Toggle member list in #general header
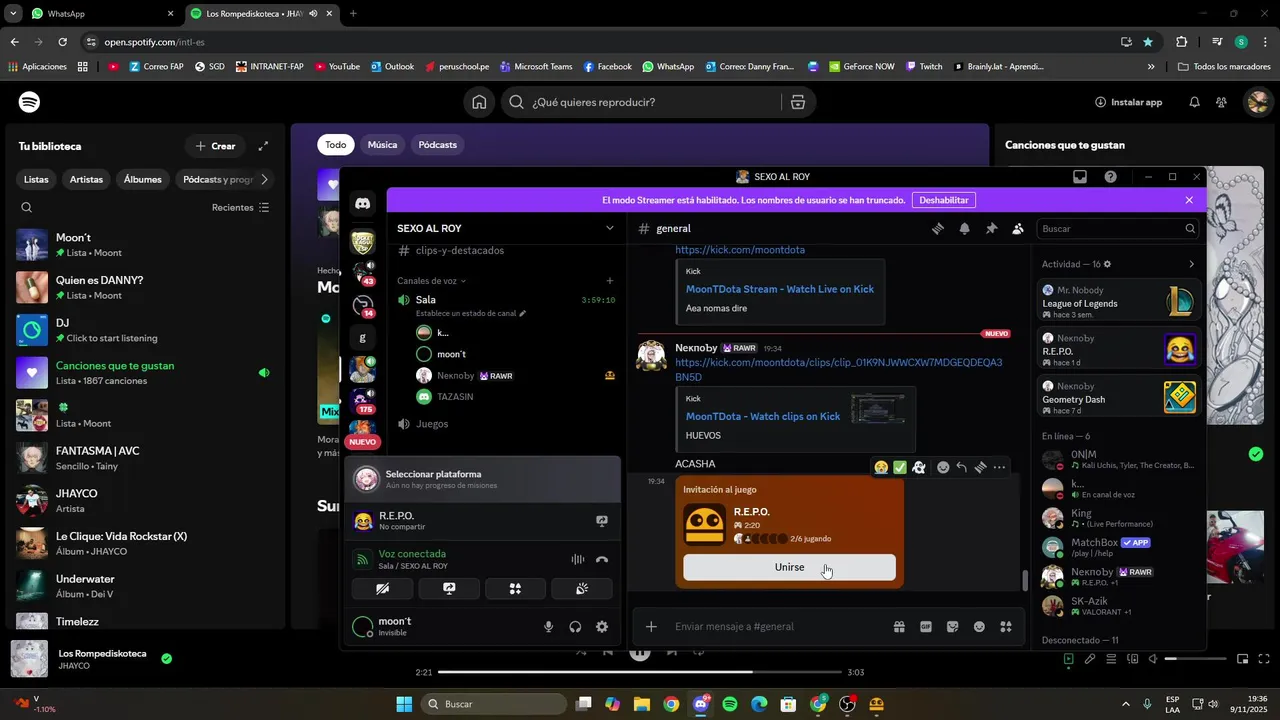The width and height of the screenshot is (1280, 720). pyautogui.click(x=1018, y=228)
